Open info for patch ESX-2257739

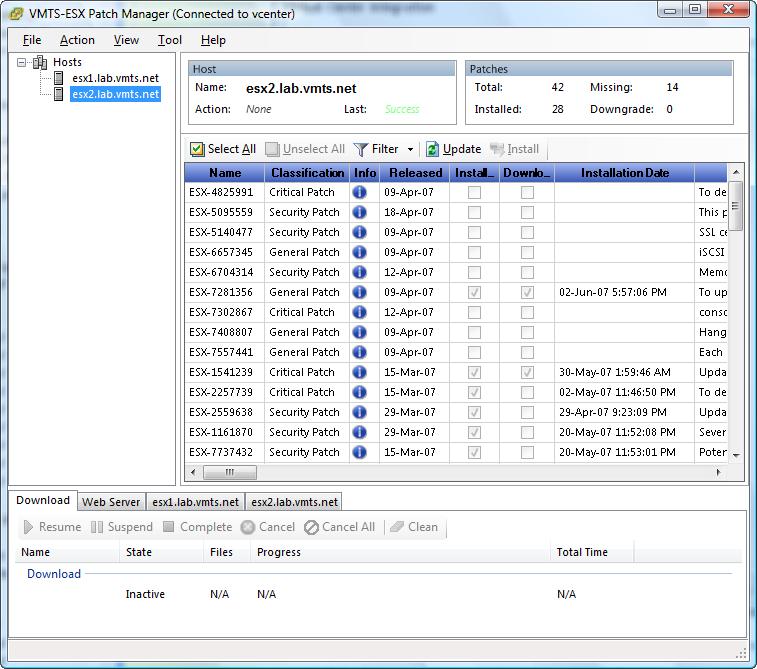point(359,392)
